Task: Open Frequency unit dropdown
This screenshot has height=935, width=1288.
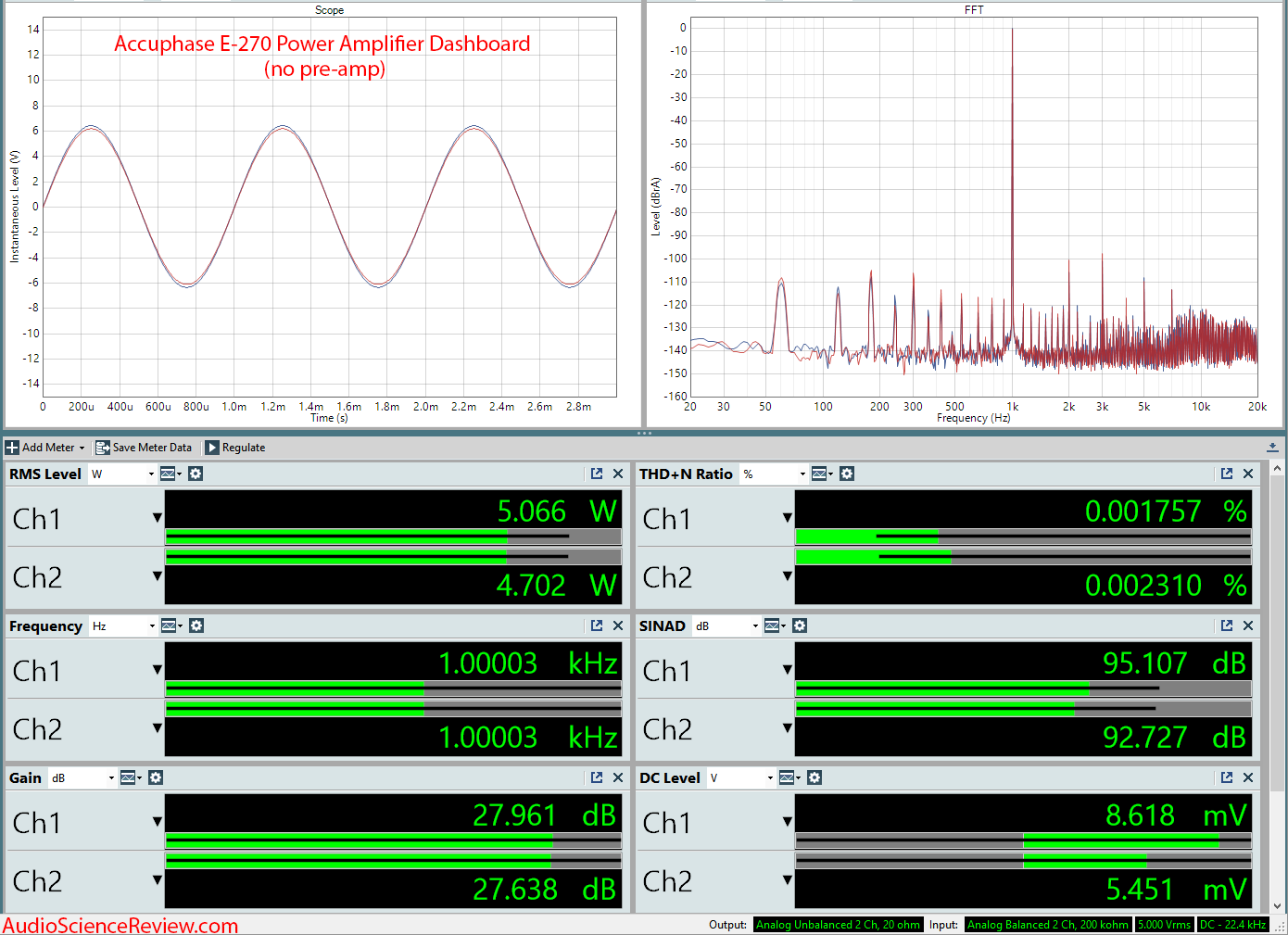Action: coord(124,625)
